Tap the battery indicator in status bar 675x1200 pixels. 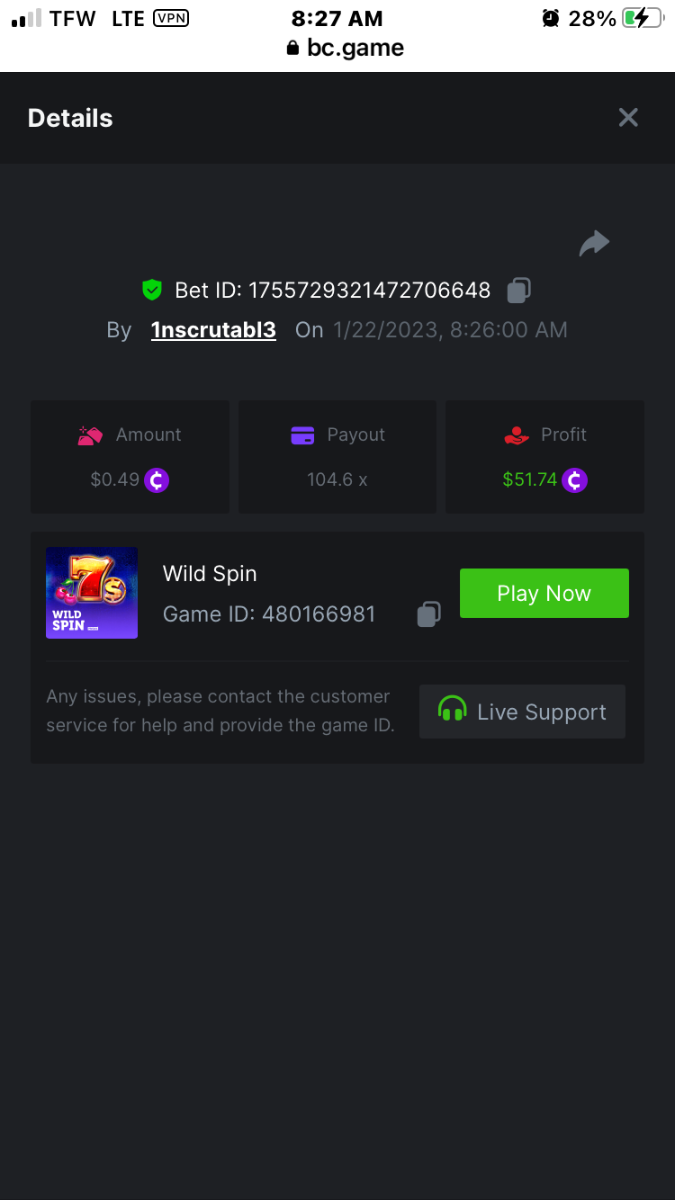point(640,18)
